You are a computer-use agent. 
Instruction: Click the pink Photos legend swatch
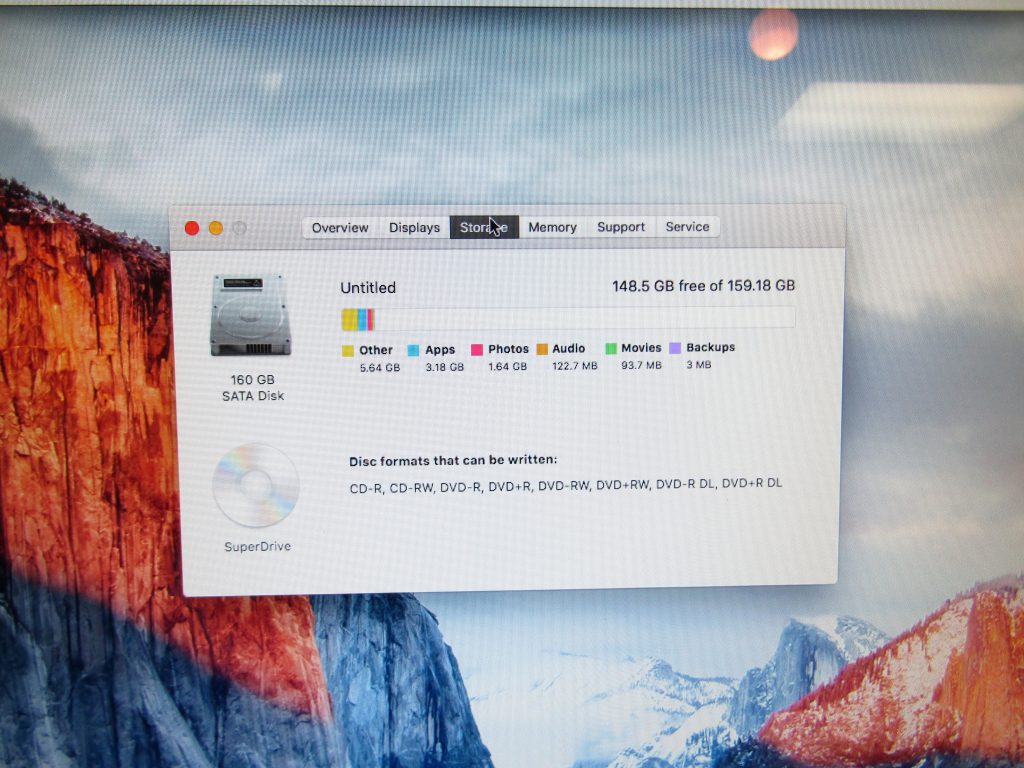(x=477, y=349)
